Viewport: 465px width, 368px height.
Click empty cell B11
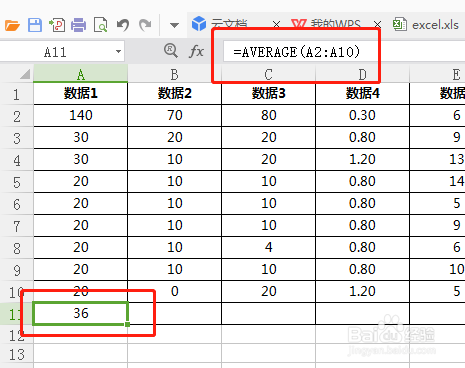(174, 314)
